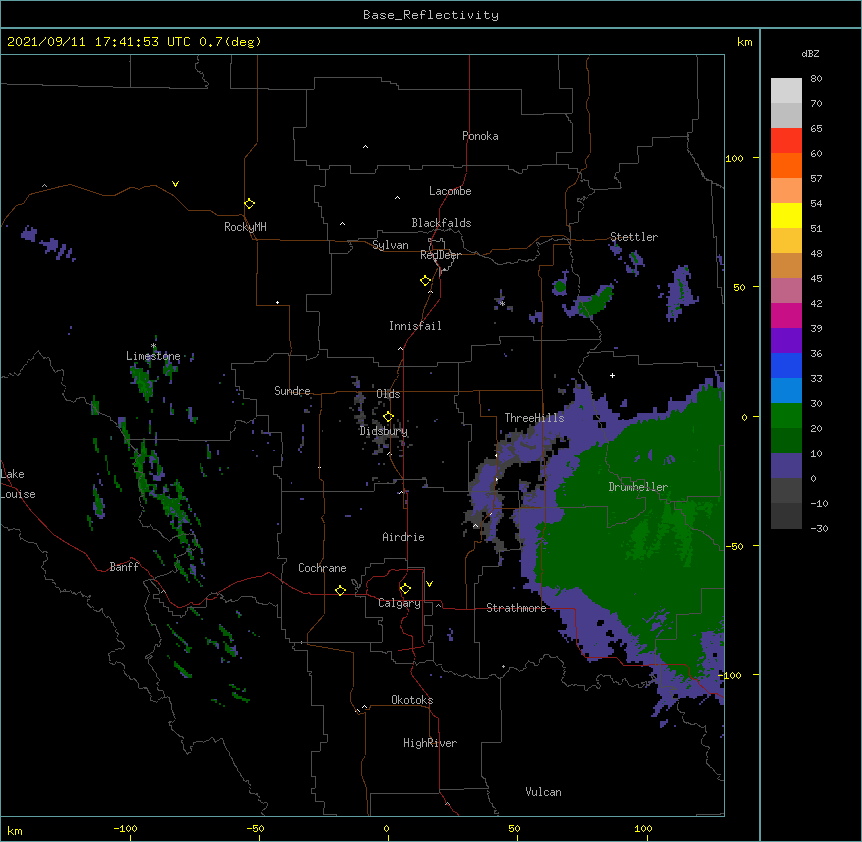Click the Lake Louise label
Viewport: 862px width, 842px height.
coord(18,484)
